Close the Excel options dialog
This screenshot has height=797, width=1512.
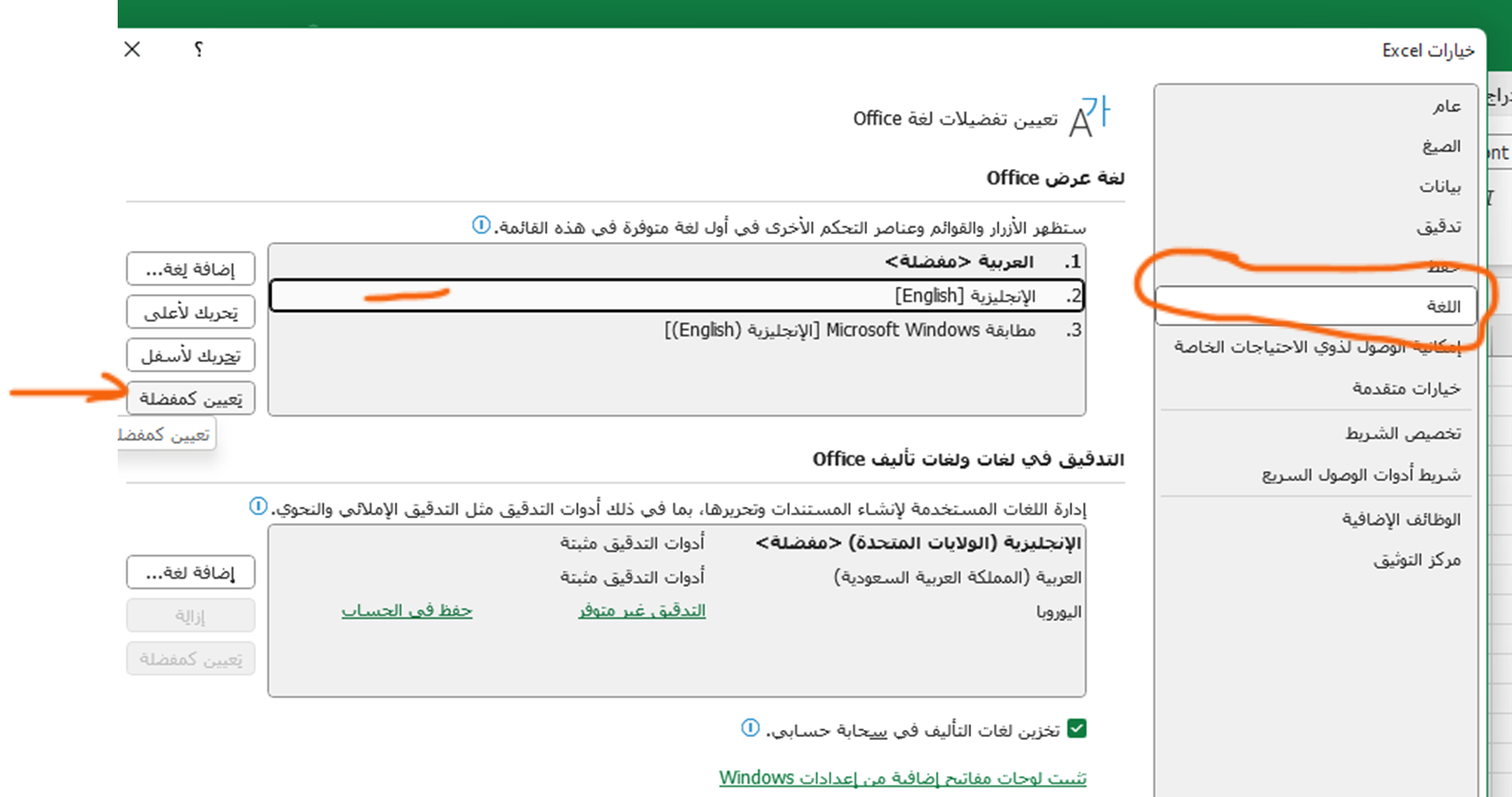tap(132, 49)
